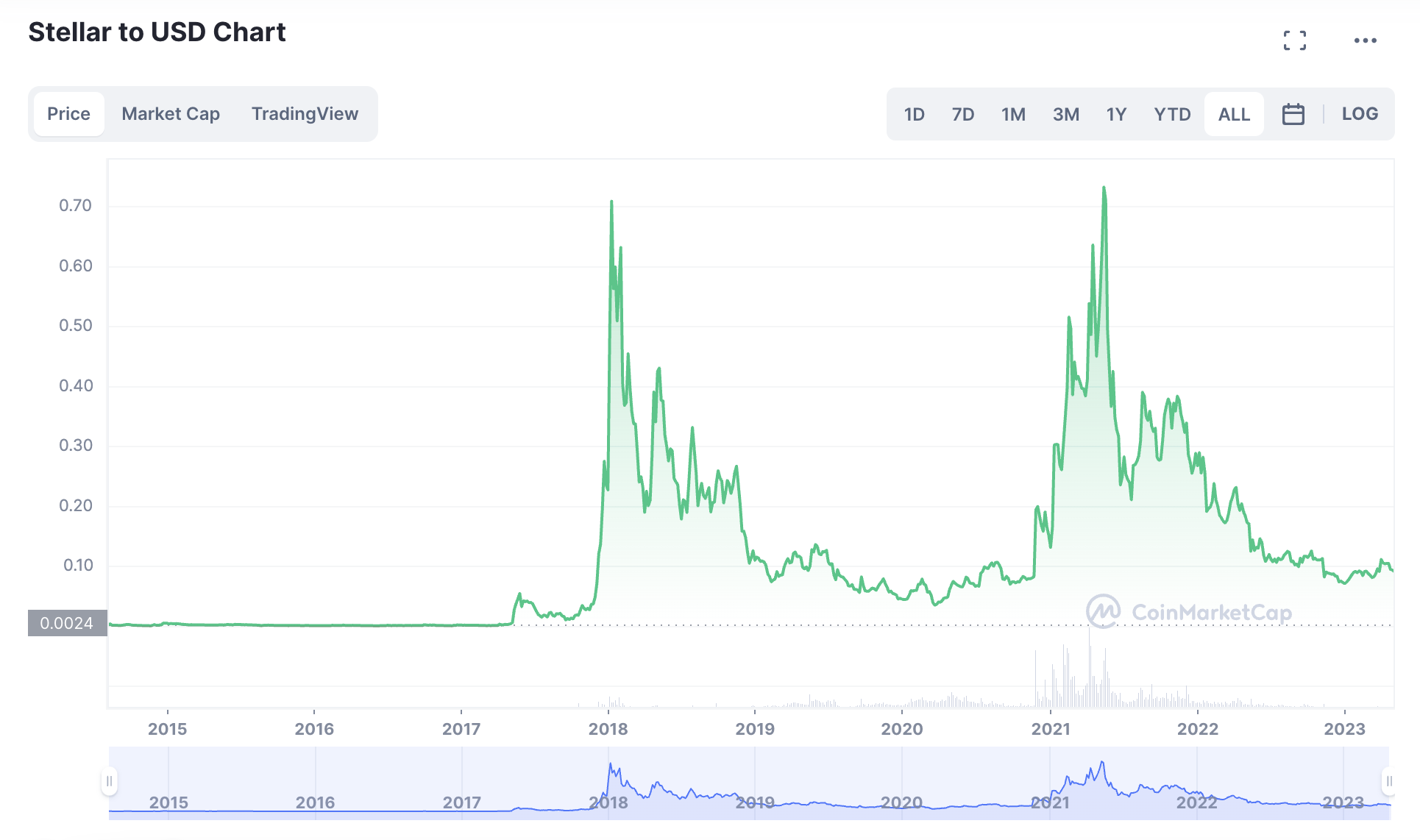Click 2020 in the navigator strip
The width and height of the screenshot is (1420, 840).
(x=901, y=802)
